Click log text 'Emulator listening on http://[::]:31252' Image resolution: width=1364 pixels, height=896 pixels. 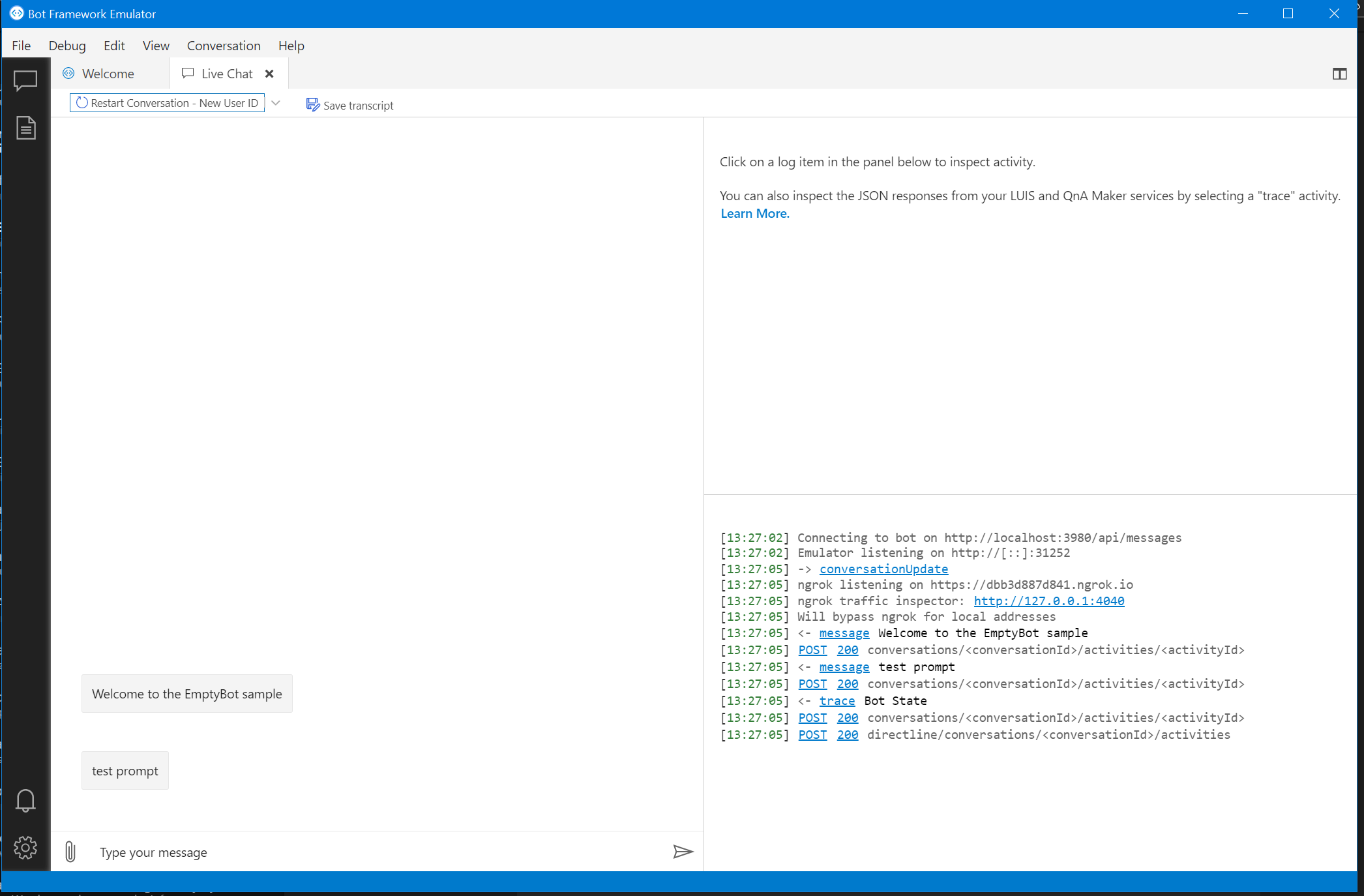coord(934,553)
